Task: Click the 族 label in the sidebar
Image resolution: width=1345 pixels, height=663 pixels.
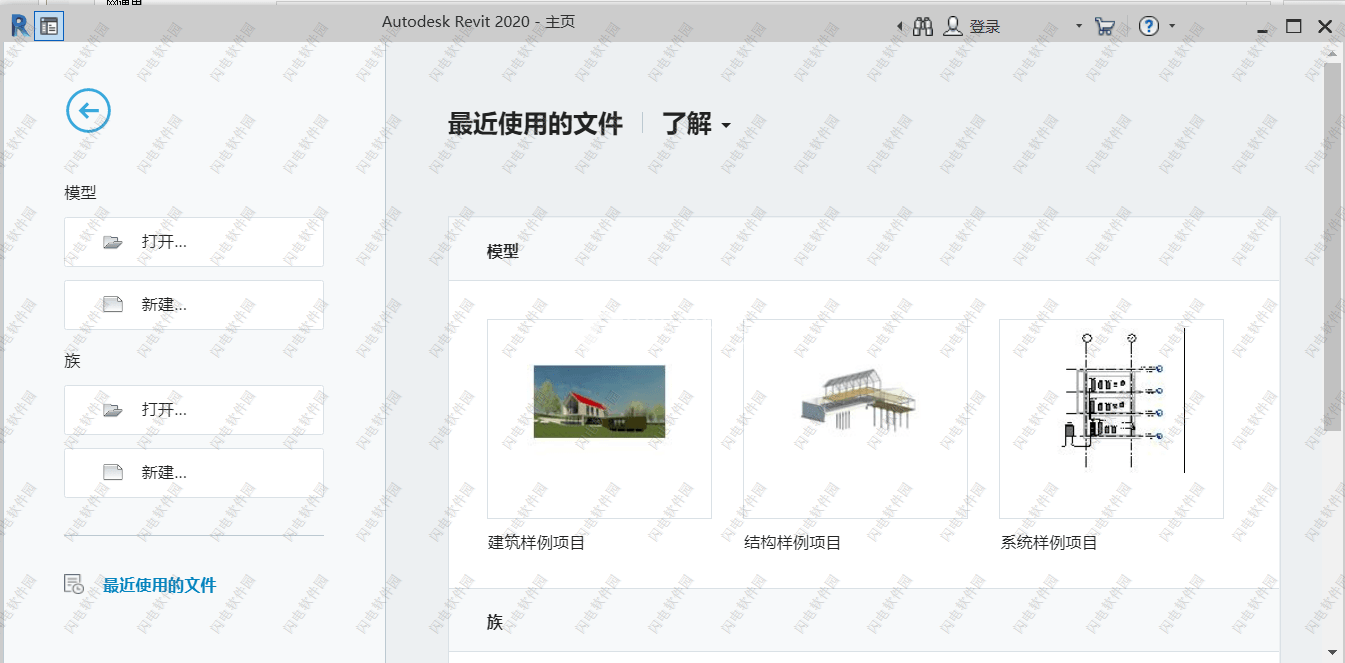Action: [72, 361]
